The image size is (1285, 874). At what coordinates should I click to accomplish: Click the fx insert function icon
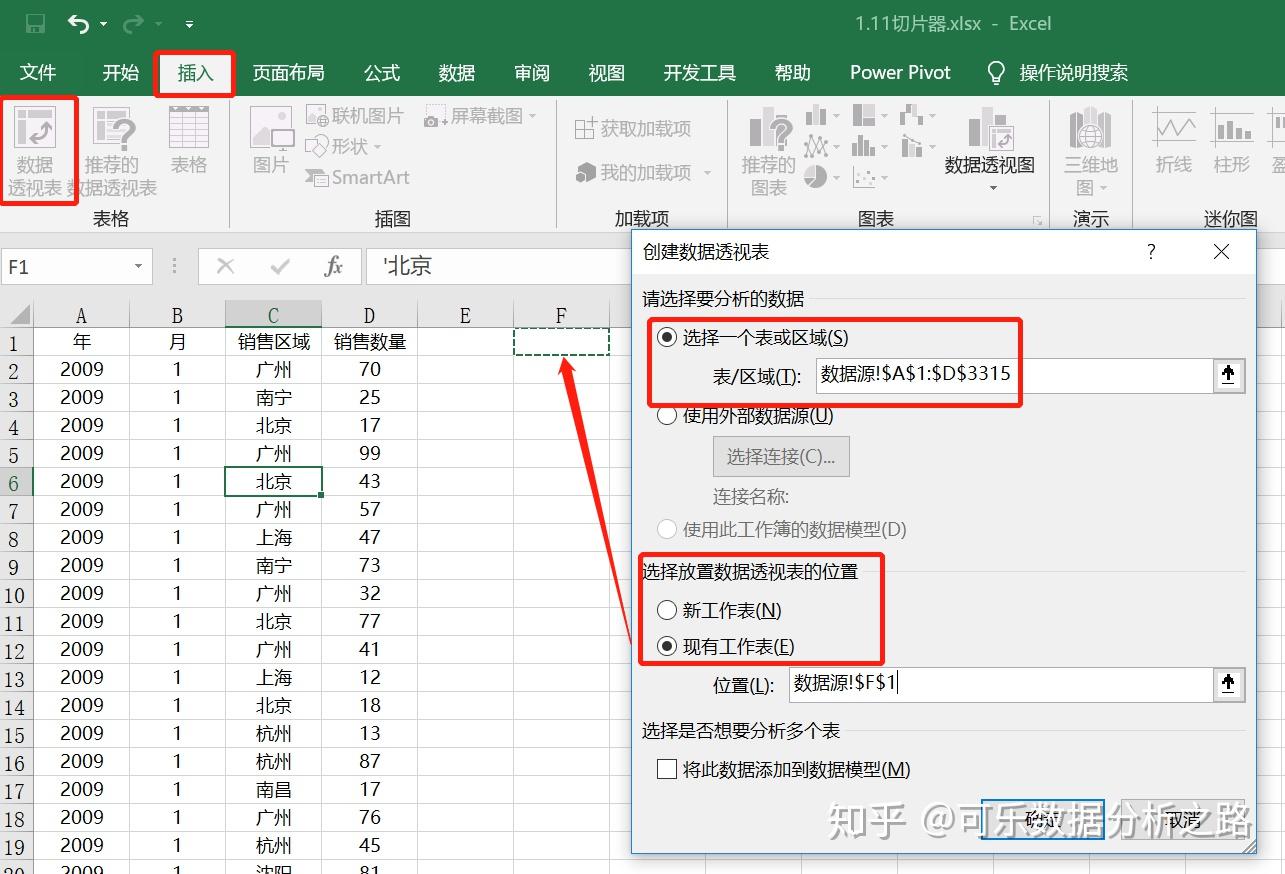(334, 266)
